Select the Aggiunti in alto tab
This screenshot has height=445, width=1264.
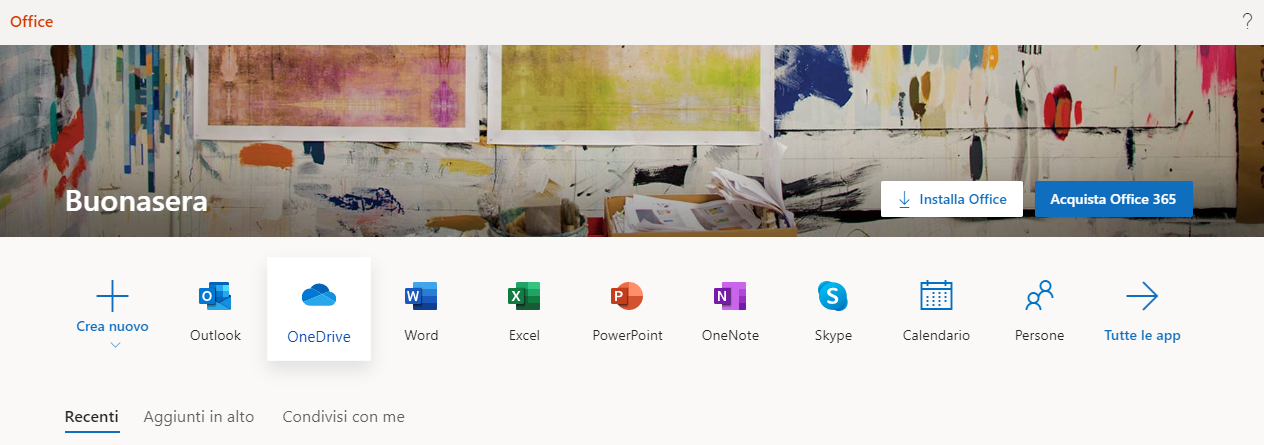pyautogui.click(x=199, y=417)
